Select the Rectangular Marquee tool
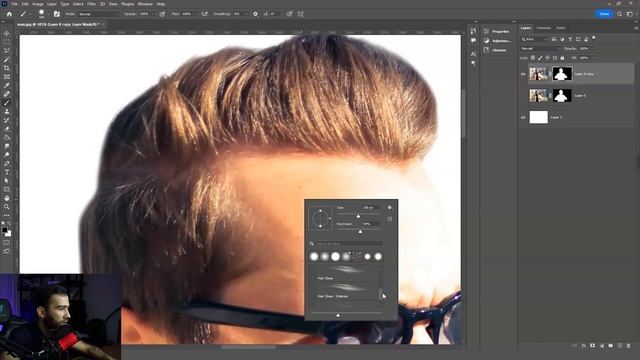 (x=7, y=42)
